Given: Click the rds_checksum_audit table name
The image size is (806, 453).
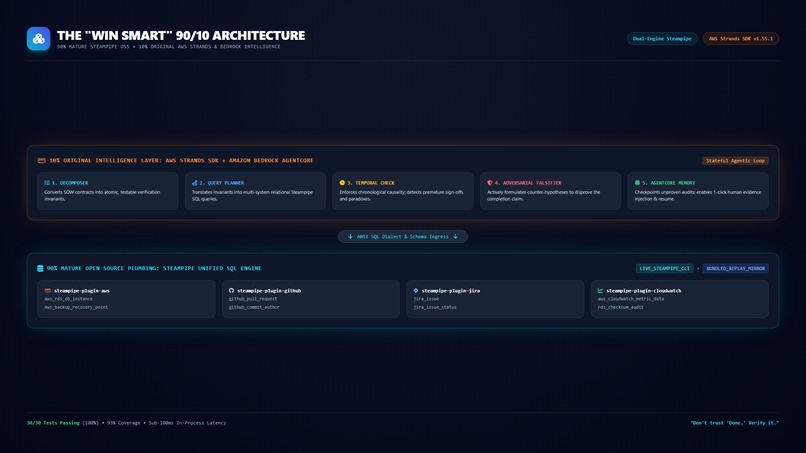Looking at the screenshot, I should tap(620, 307).
